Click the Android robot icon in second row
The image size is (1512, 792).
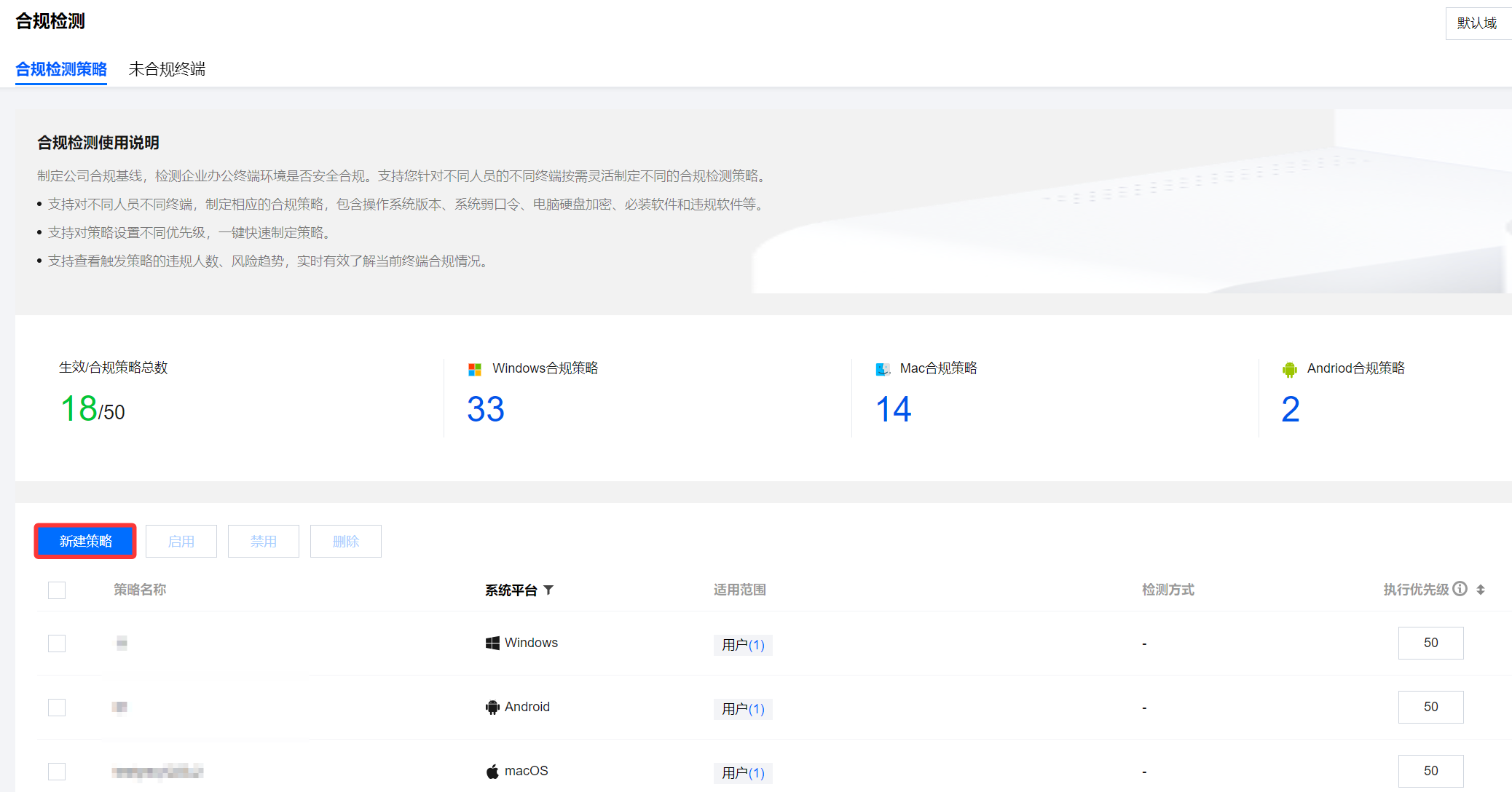coord(492,707)
